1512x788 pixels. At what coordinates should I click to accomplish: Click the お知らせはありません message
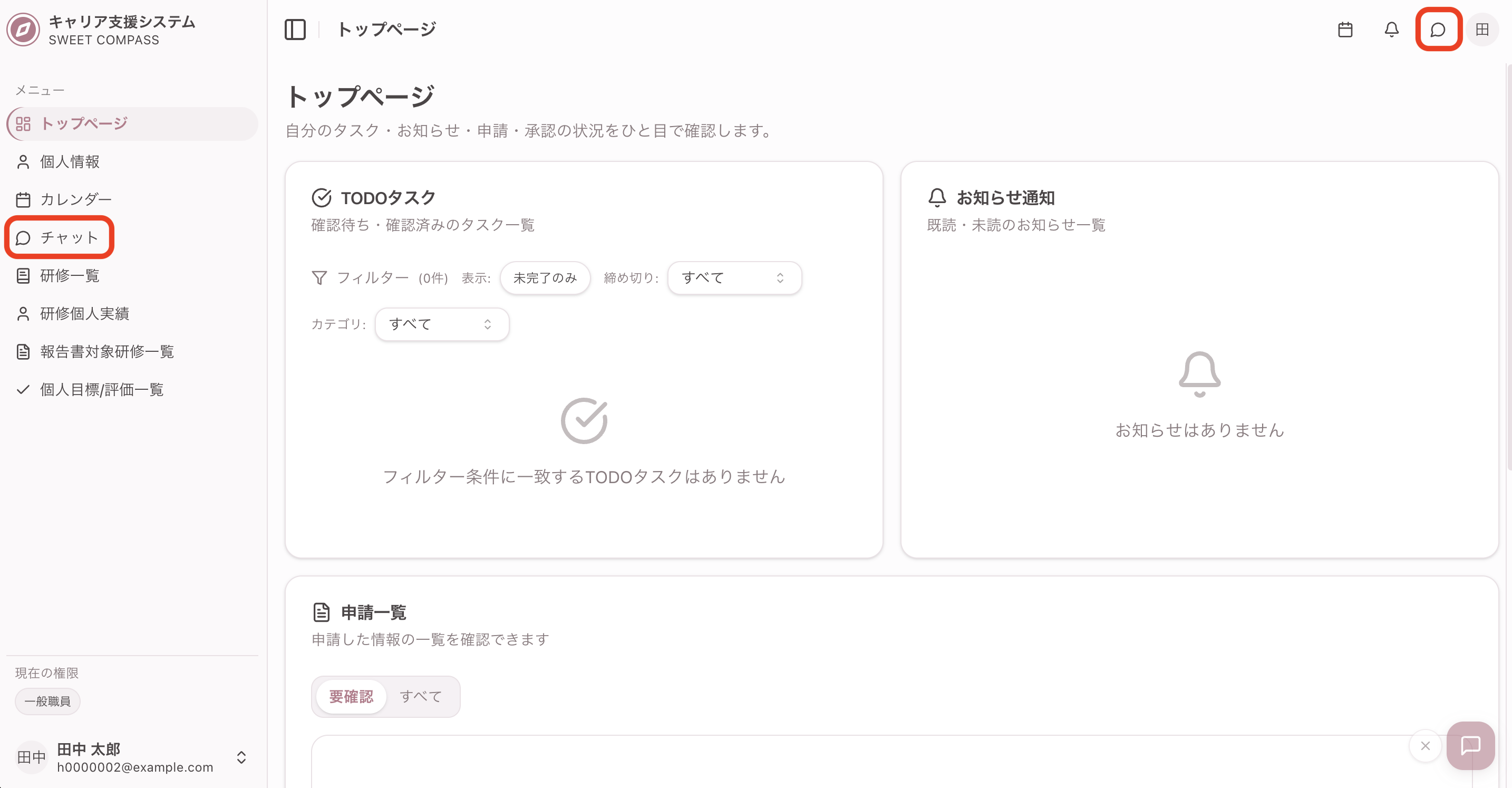point(1199,430)
